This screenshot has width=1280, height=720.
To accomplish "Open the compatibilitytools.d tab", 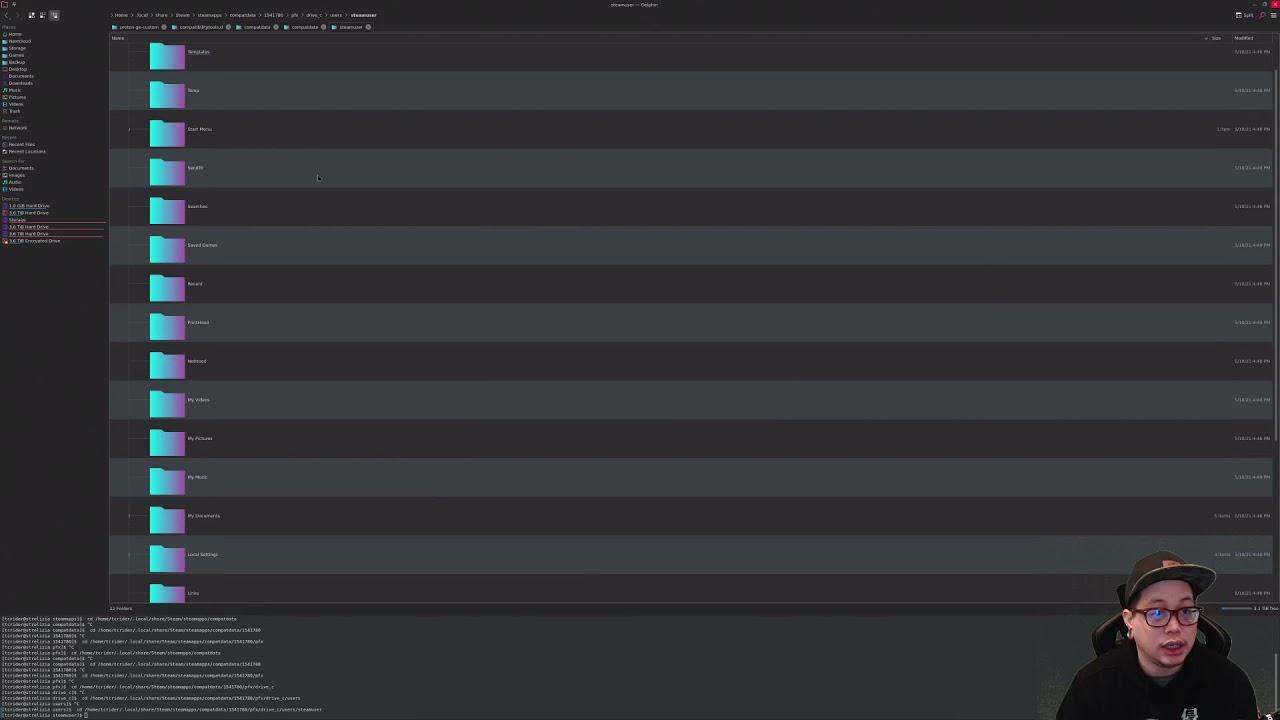I will pos(199,27).
